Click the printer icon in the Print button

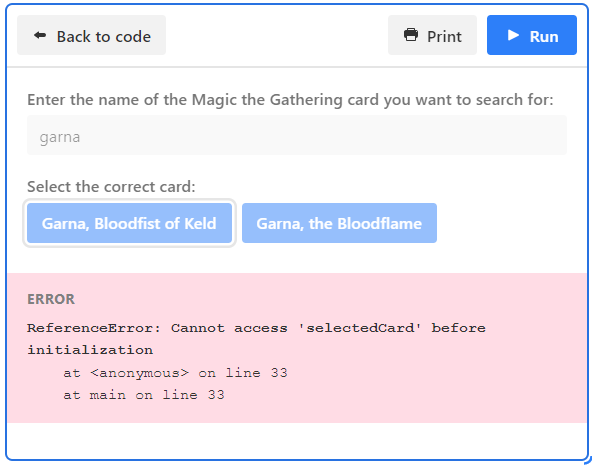[411, 35]
